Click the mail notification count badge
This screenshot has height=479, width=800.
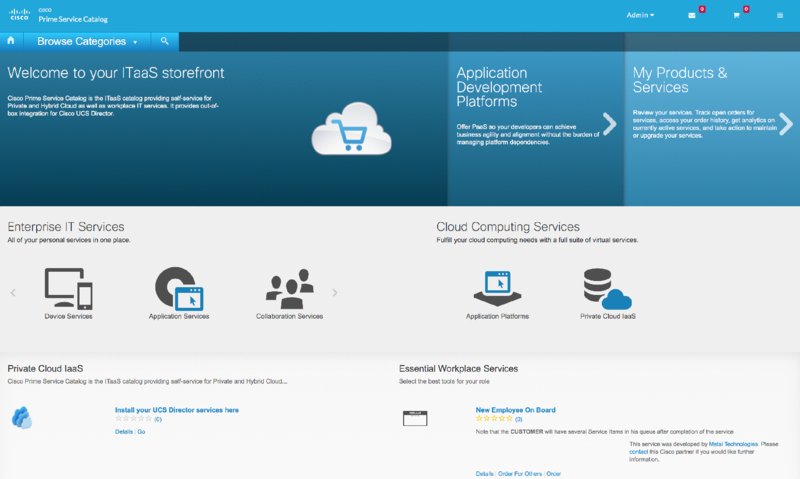pos(702,9)
